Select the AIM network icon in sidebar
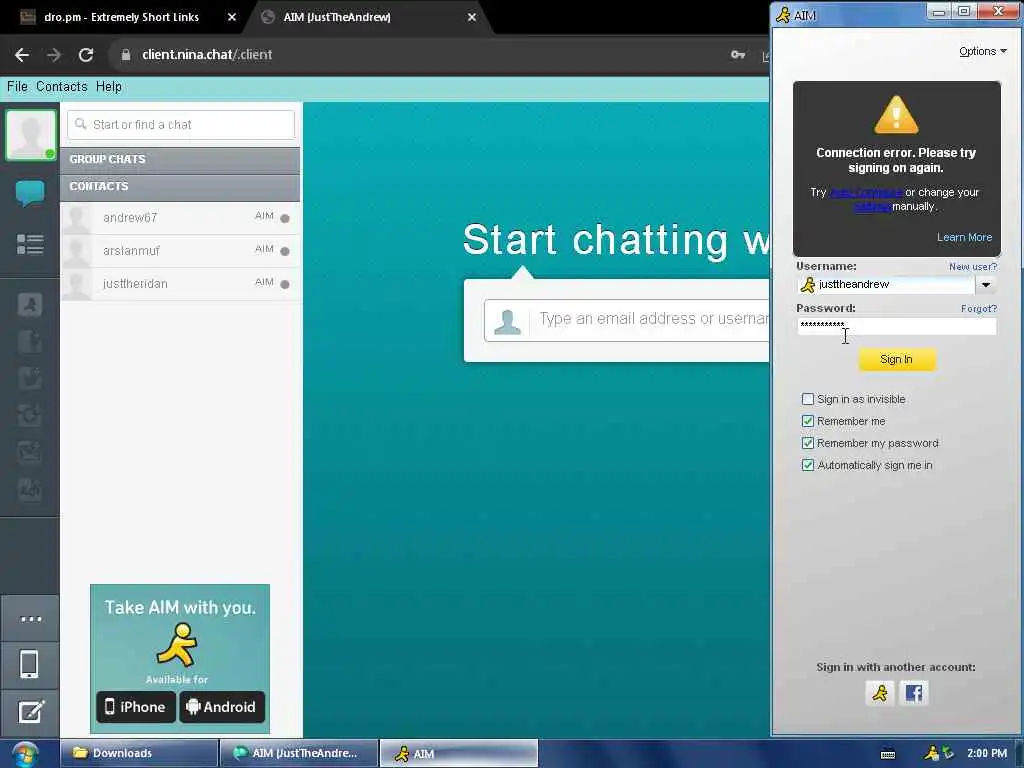 click(30, 304)
